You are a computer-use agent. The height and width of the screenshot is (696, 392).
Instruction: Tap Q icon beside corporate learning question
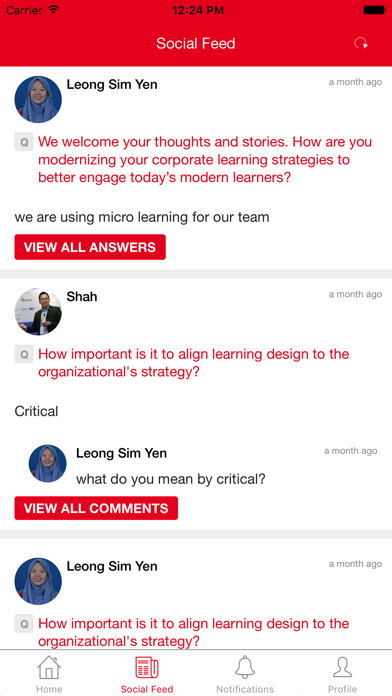(24, 142)
